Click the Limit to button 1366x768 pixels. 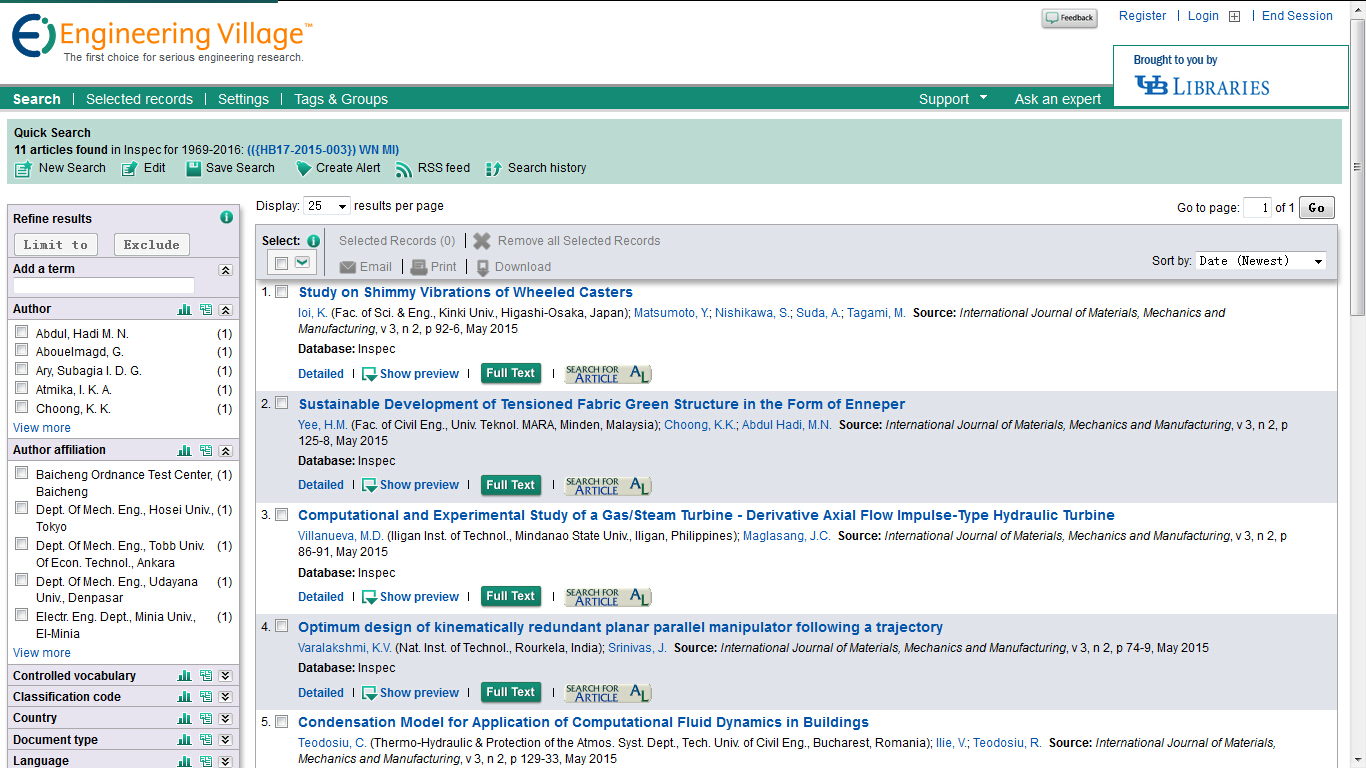pos(56,245)
